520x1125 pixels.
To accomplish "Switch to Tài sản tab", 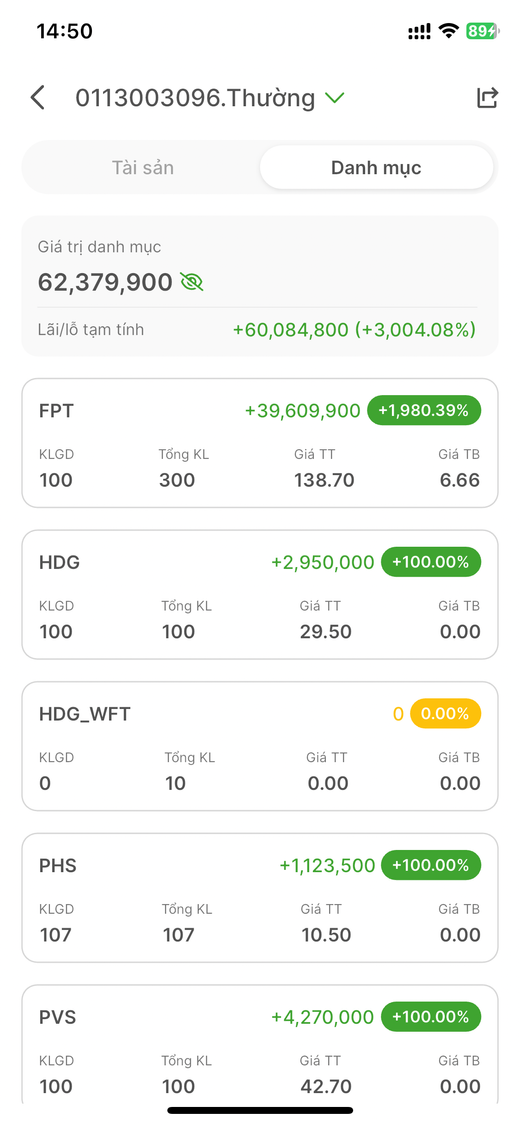I will coord(143,168).
